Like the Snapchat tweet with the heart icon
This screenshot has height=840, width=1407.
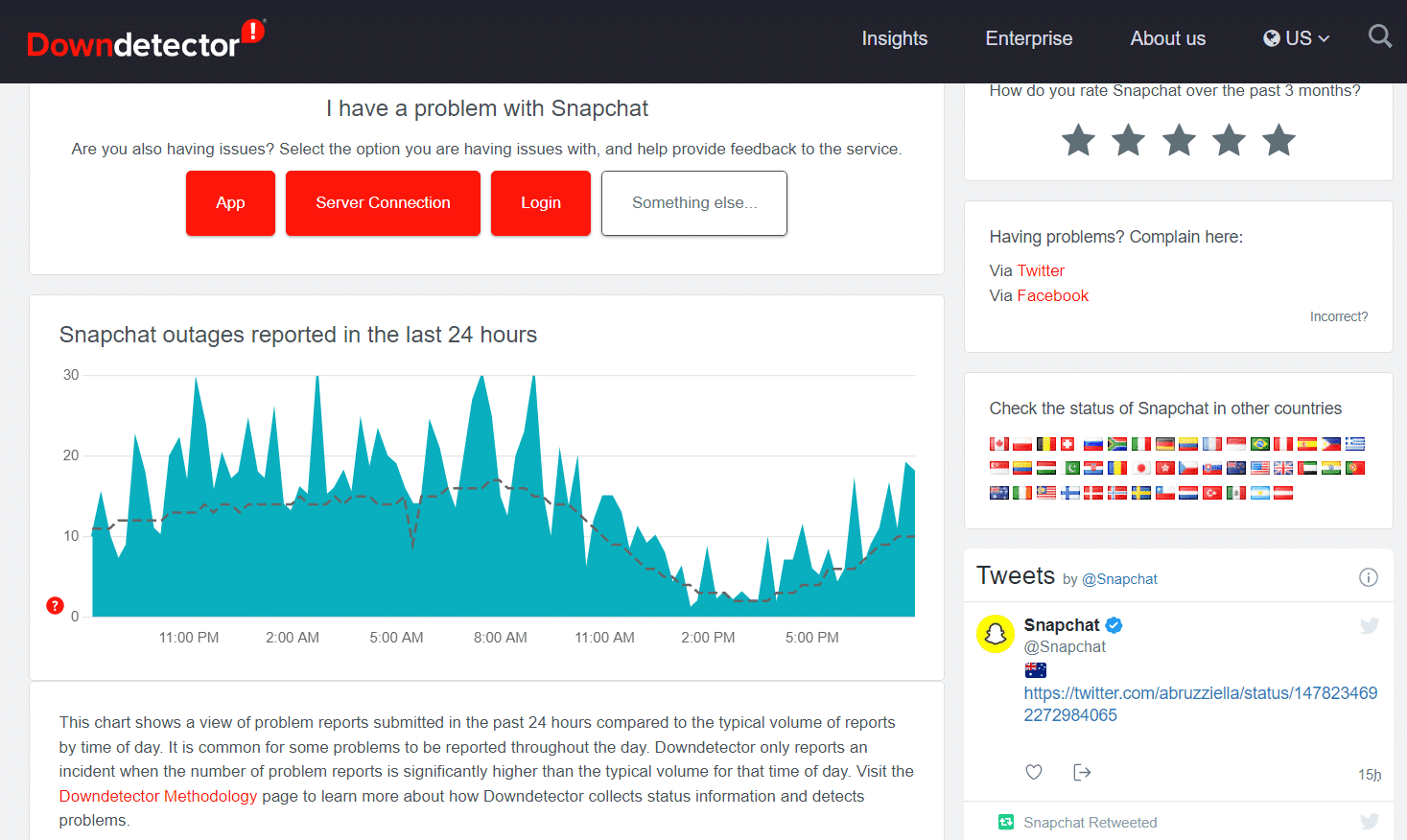coord(1034,772)
